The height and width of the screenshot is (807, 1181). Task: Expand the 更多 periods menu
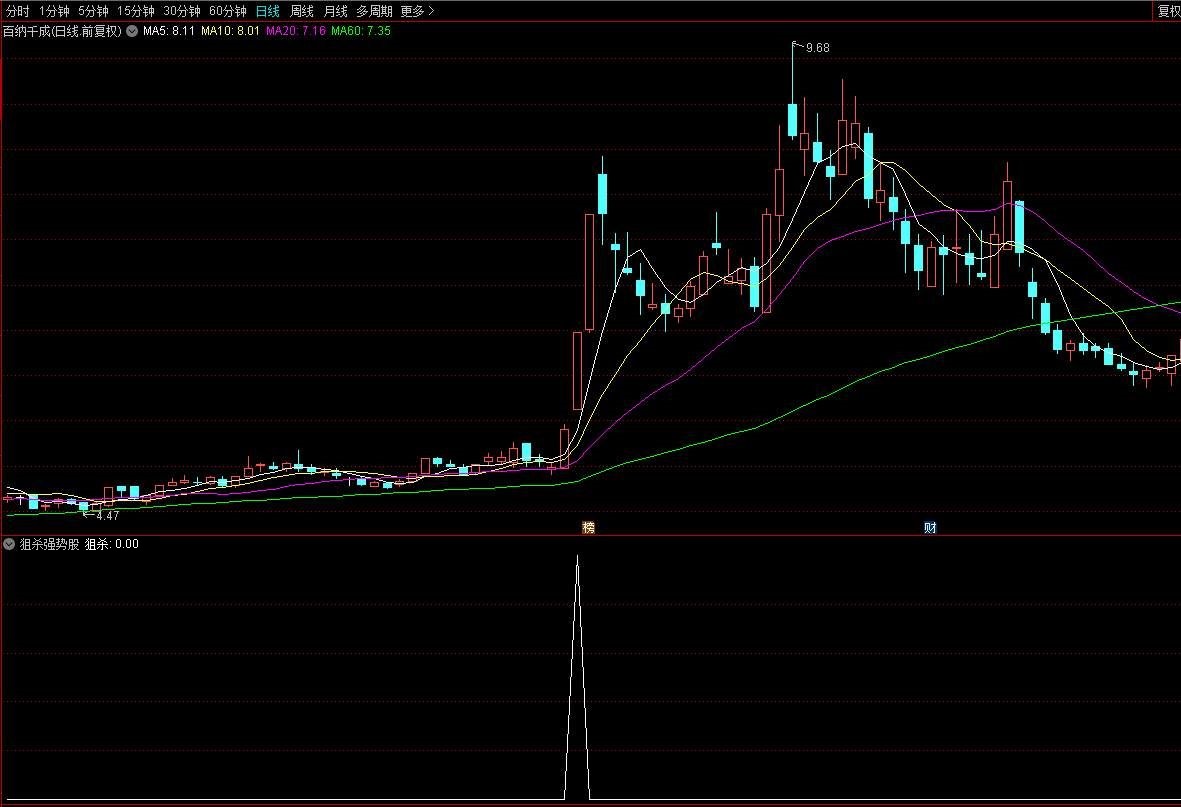417,11
